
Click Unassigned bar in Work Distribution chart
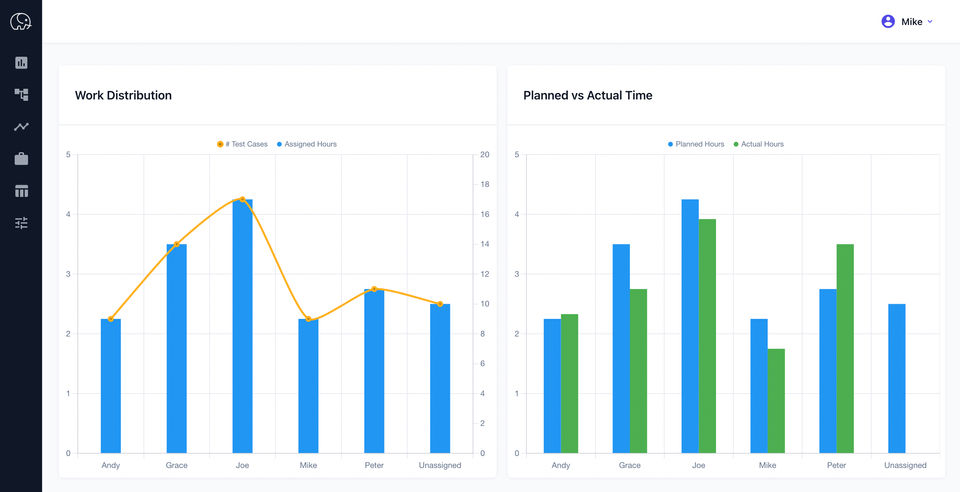click(440, 379)
